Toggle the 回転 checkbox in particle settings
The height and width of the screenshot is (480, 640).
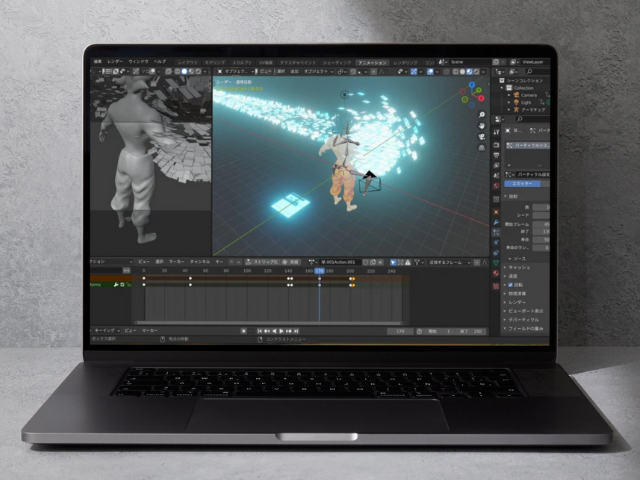510,285
